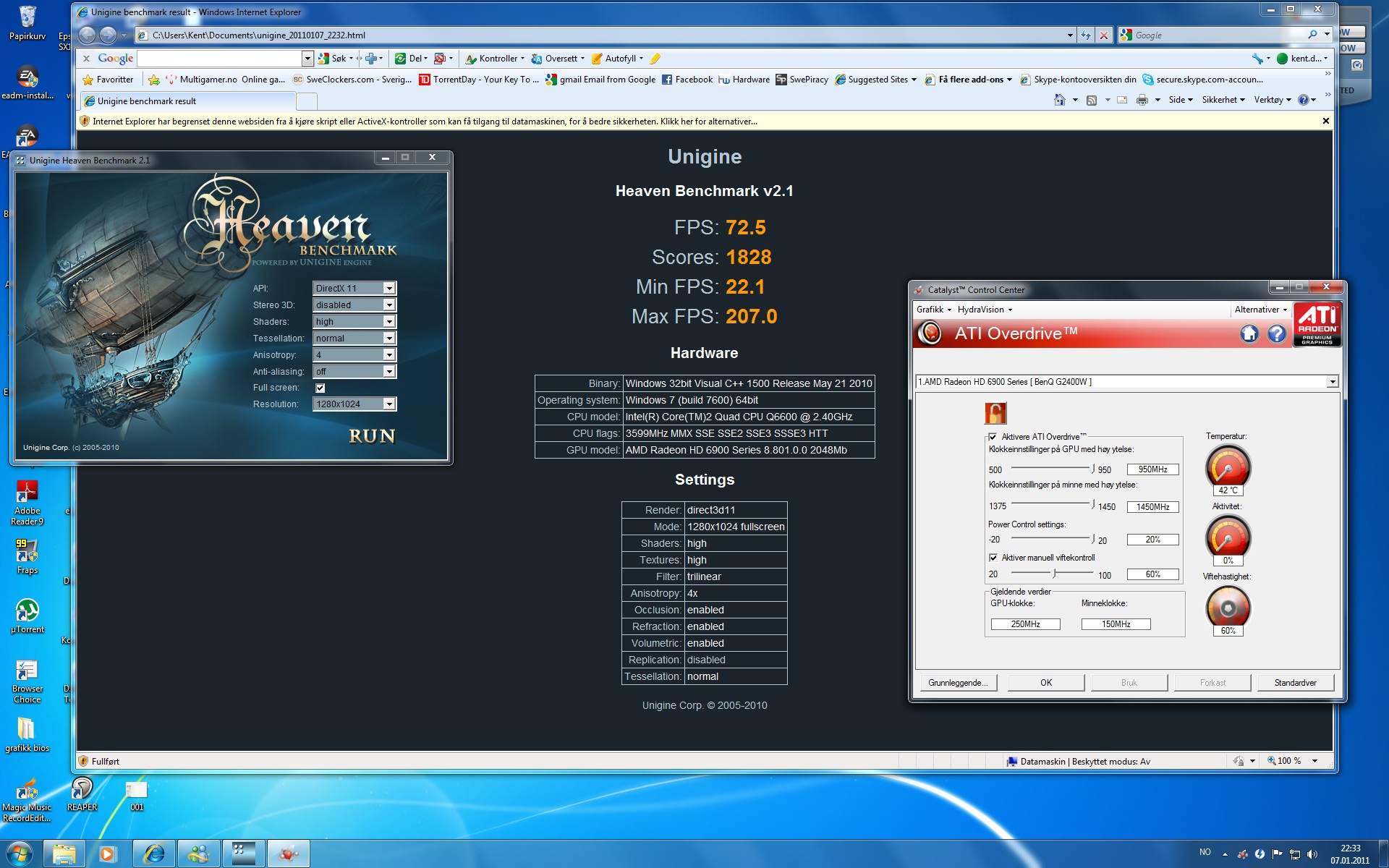Click the Grunnleggende button
The image size is (1389, 868).
click(958, 683)
